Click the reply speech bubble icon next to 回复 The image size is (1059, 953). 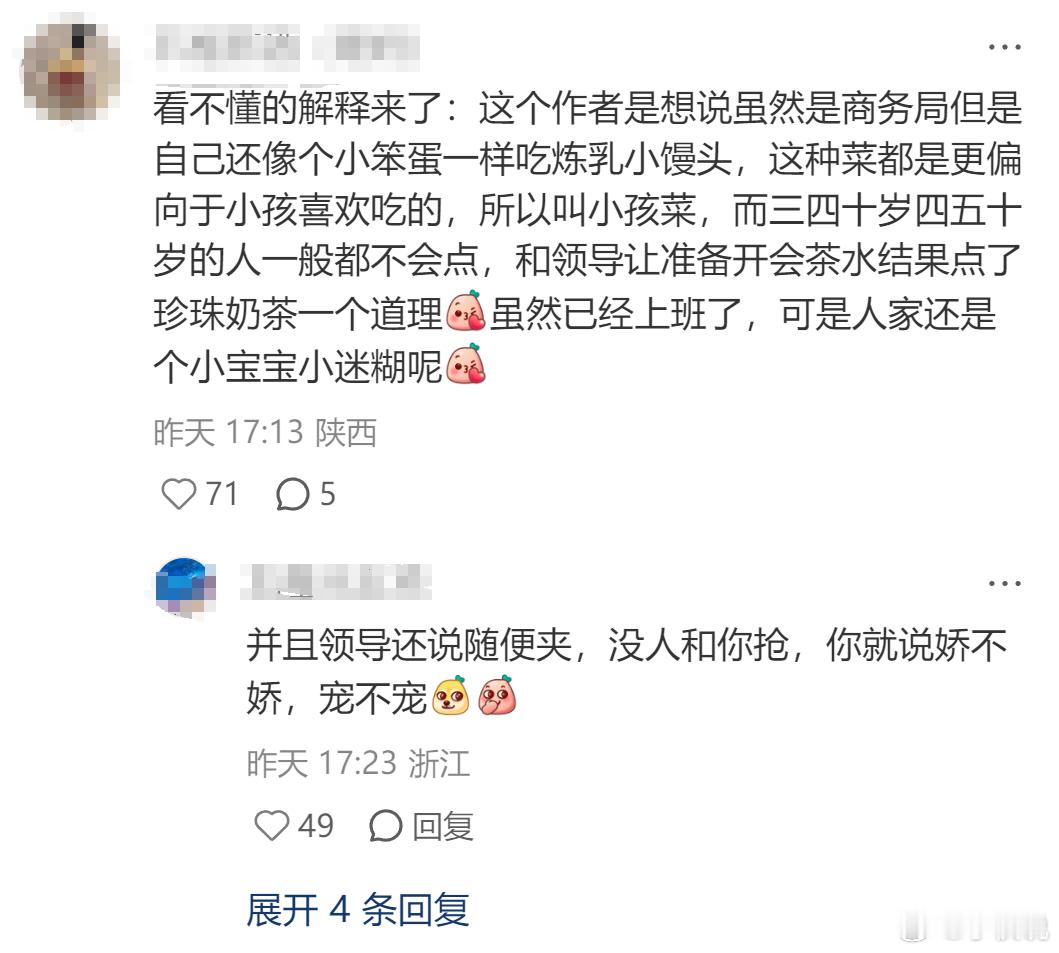[386, 825]
